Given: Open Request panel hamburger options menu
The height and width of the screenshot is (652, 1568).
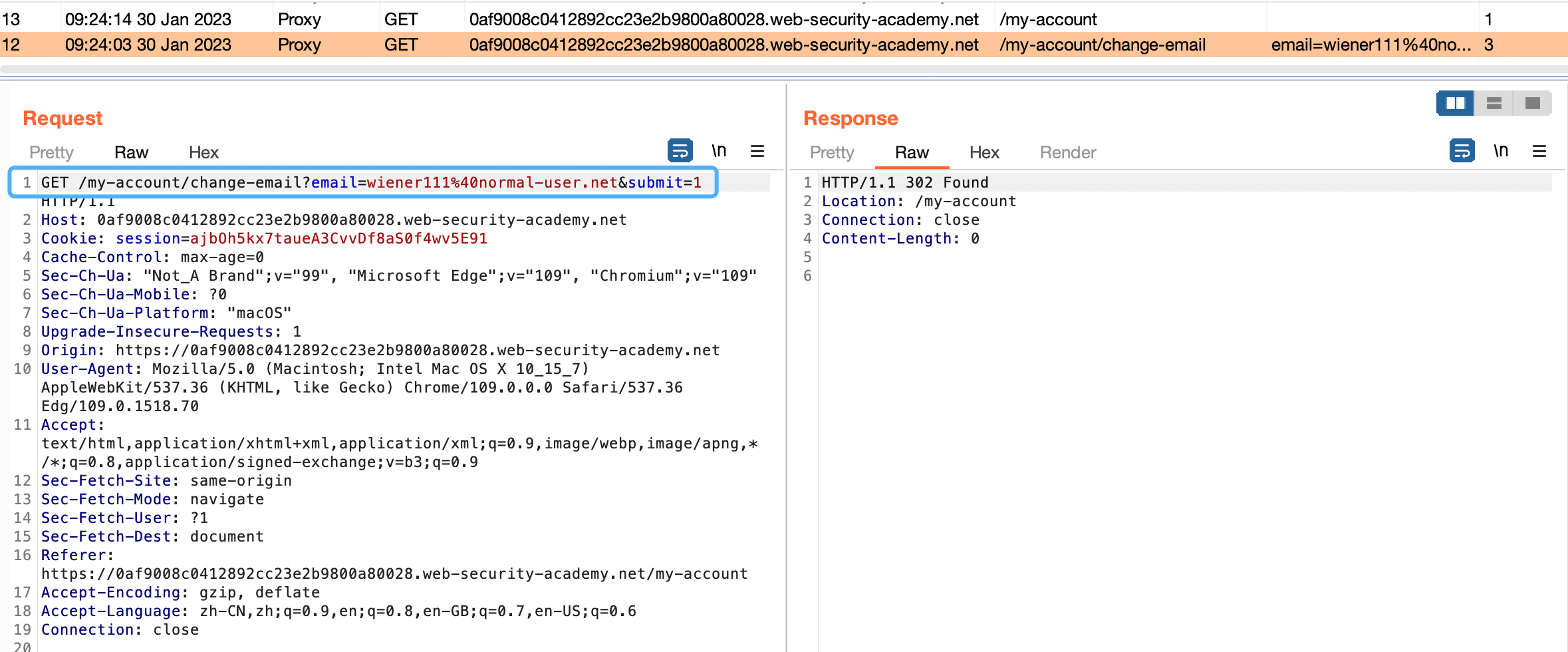Looking at the screenshot, I should 757,151.
